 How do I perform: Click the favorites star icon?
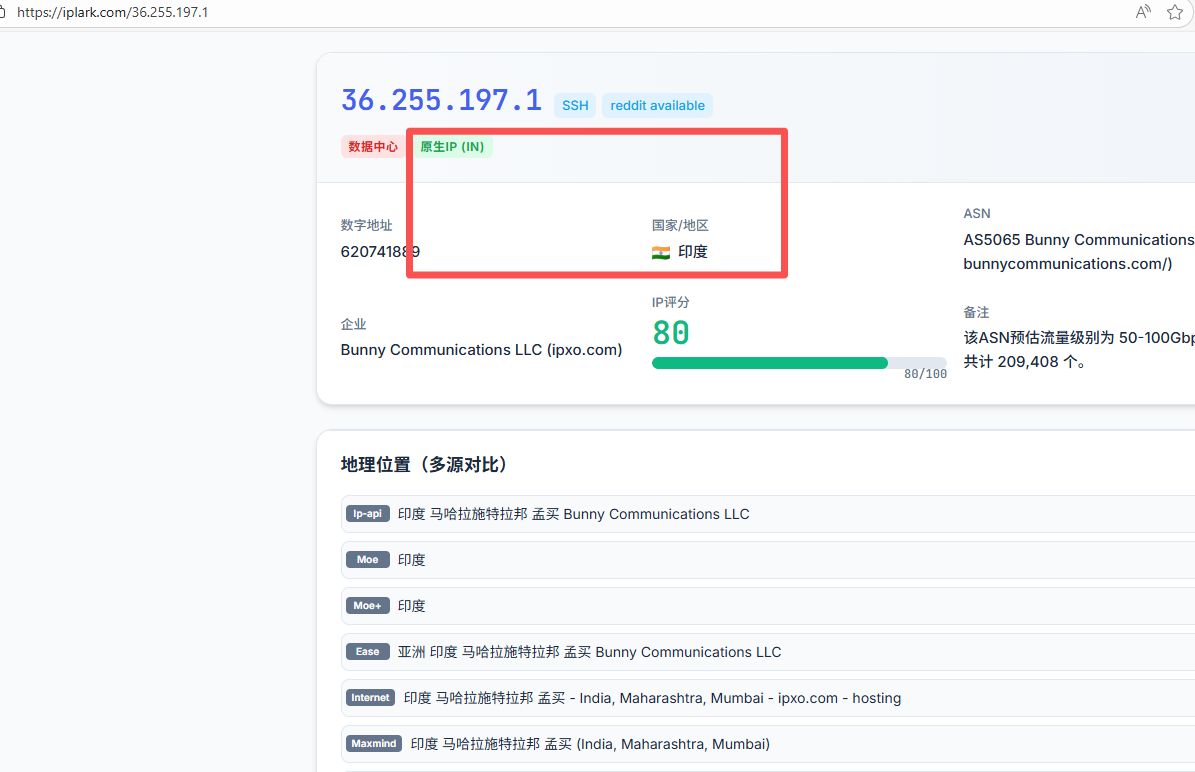pyautogui.click(x=1175, y=12)
